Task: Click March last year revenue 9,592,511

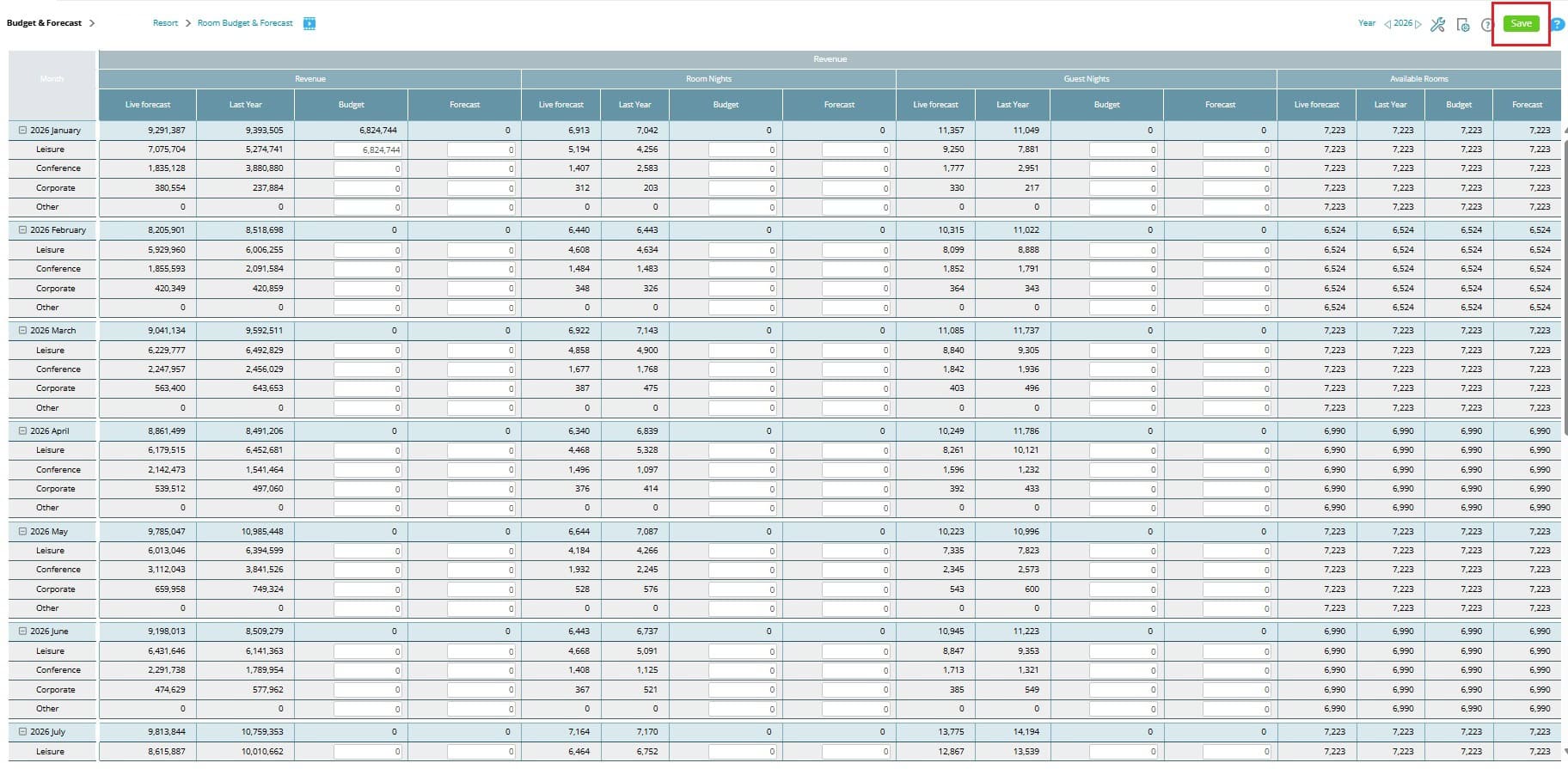Action: [x=264, y=331]
